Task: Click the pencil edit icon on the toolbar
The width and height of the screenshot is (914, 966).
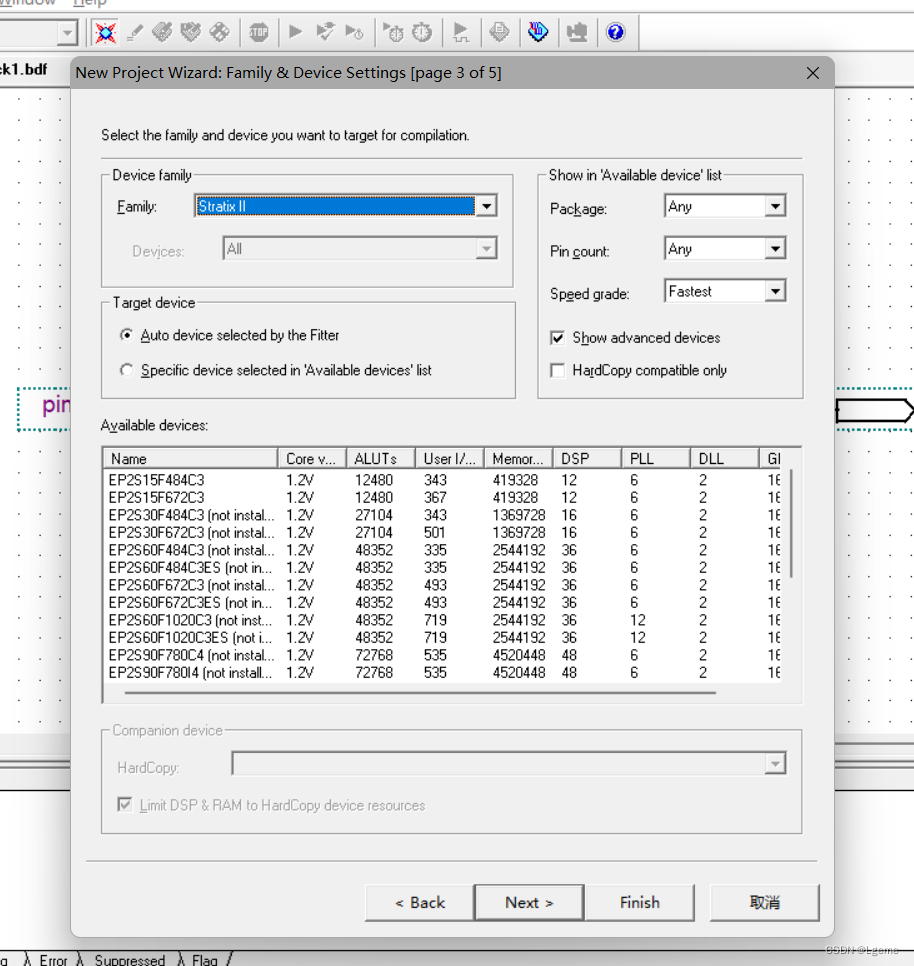Action: 134,32
